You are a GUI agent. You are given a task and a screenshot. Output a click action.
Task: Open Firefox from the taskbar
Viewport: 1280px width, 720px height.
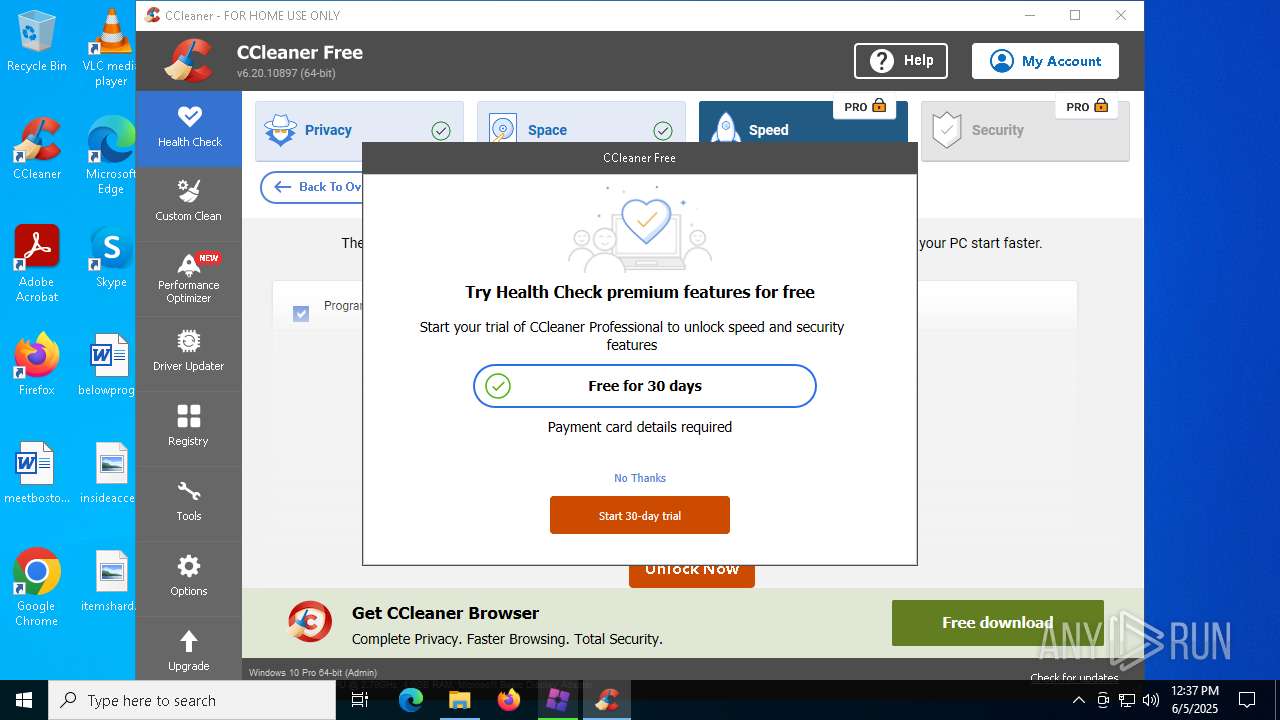(x=509, y=700)
